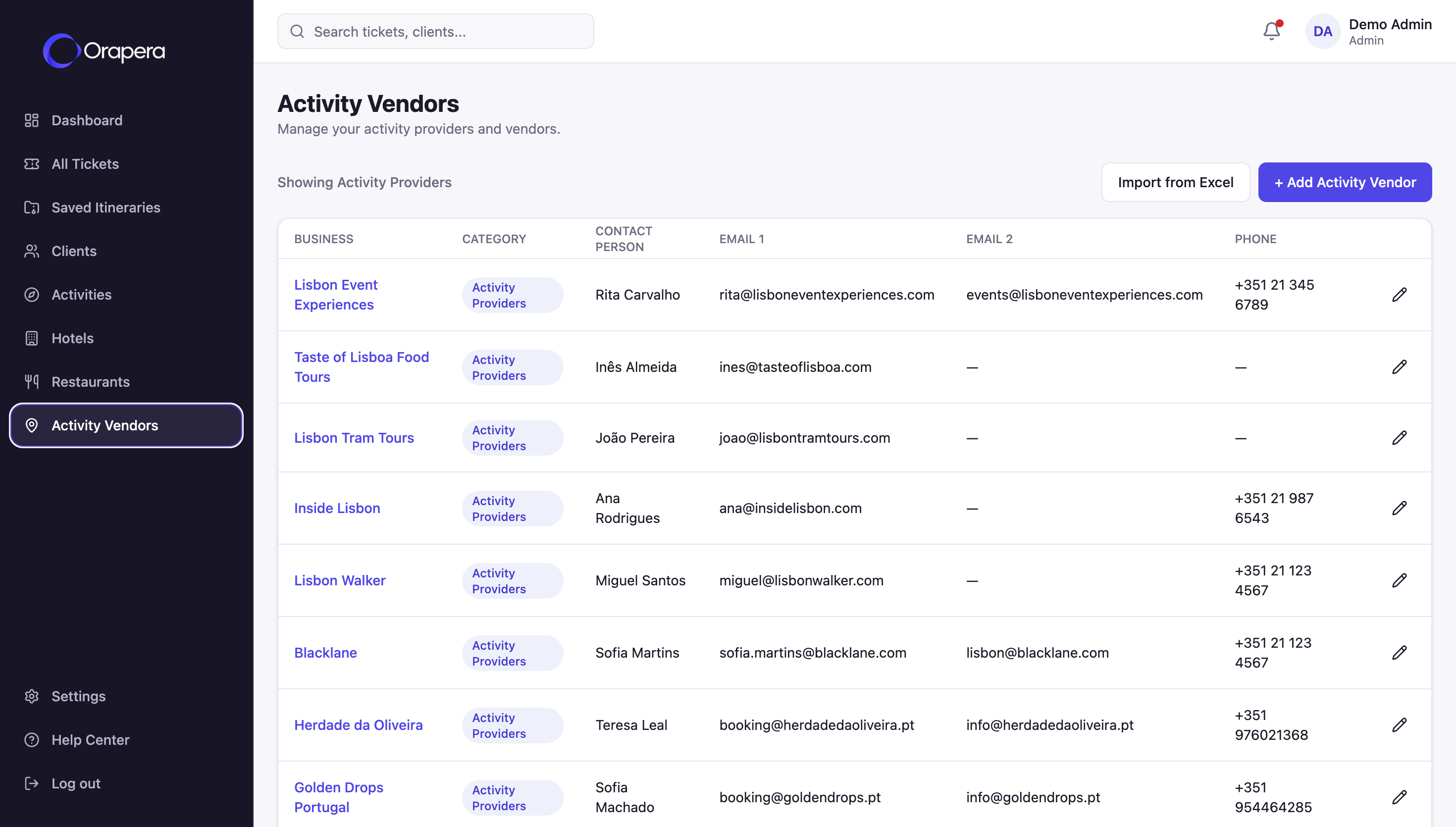Open the Activities section
This screenshot has height=827, width=1456.
tap(126, 295)
